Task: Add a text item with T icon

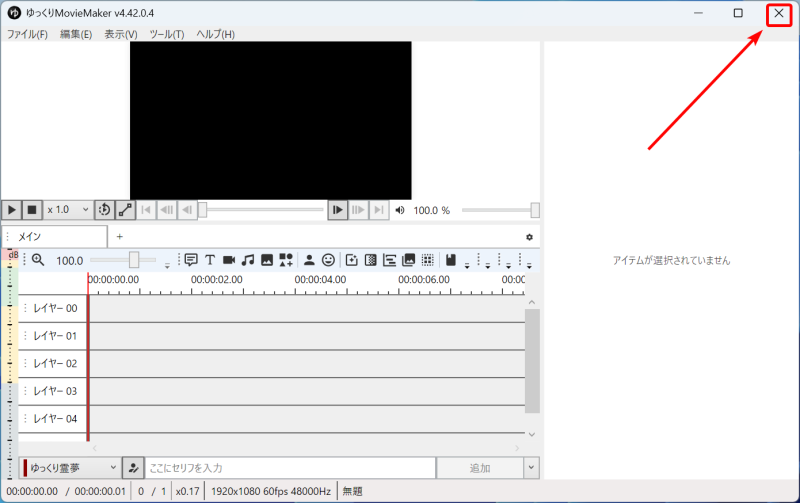Action: point(210,260)
